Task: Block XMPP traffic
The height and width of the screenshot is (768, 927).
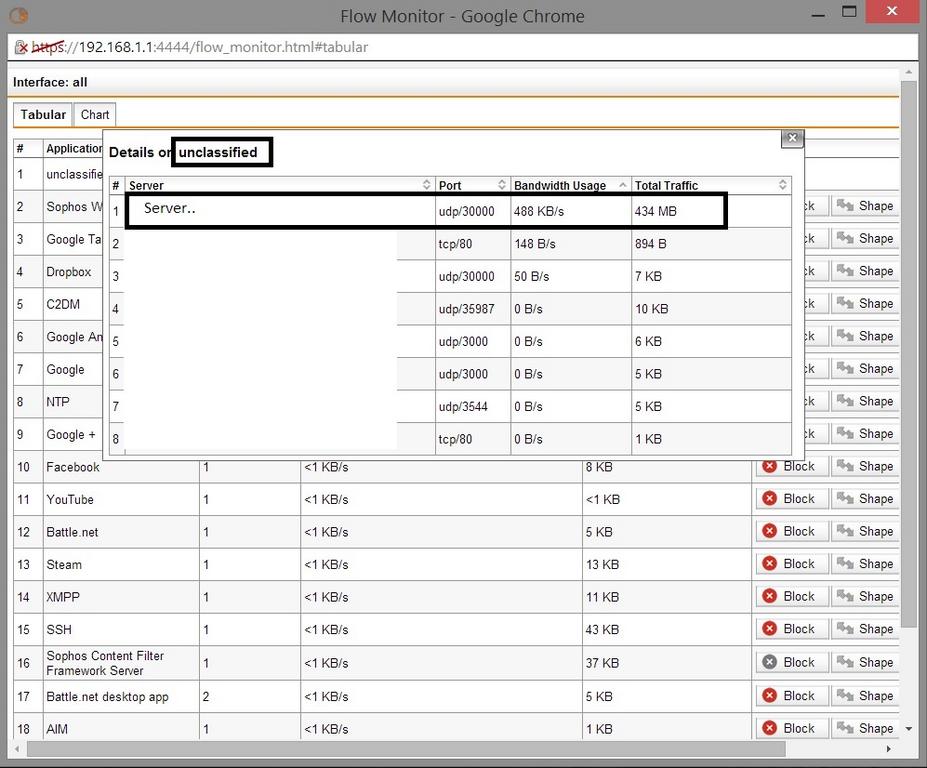Action: (790, 597)
